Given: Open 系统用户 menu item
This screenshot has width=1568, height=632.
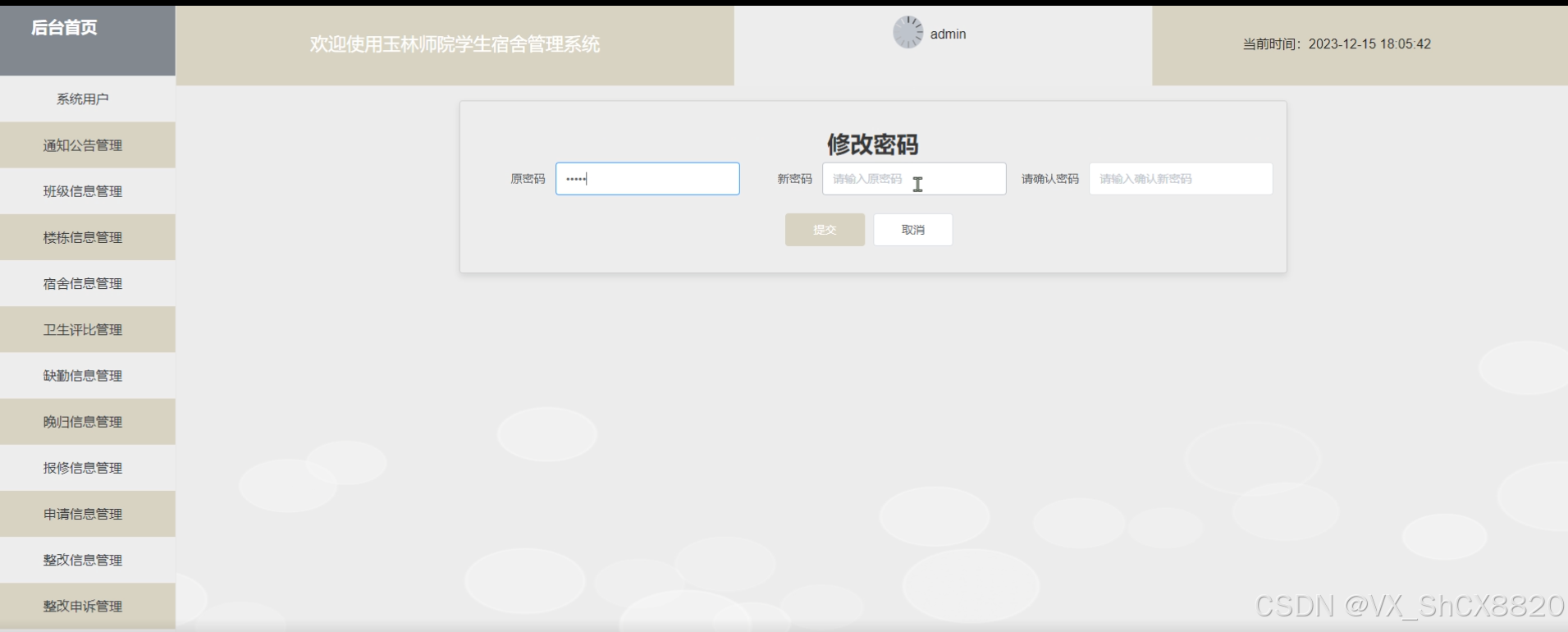Looking at the screenshot, I should (87, 99).
